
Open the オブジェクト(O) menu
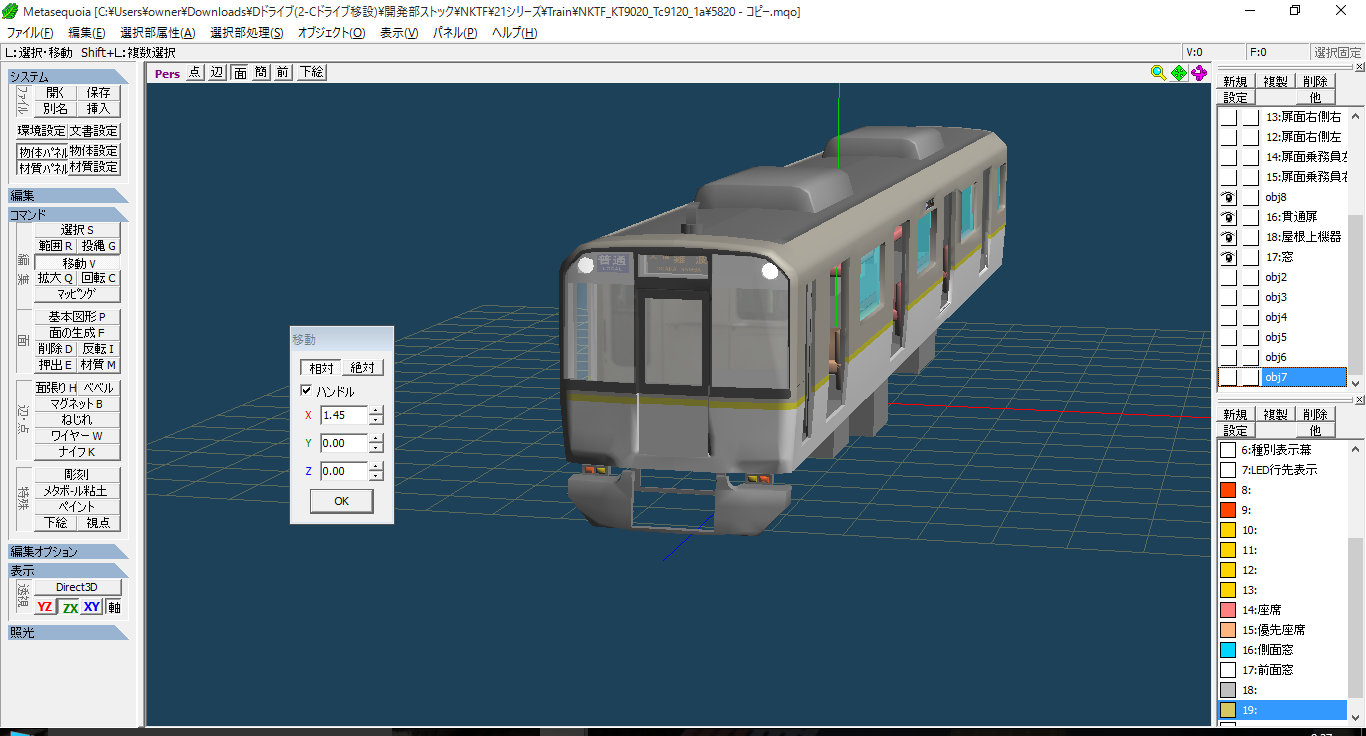coord(331,33)
